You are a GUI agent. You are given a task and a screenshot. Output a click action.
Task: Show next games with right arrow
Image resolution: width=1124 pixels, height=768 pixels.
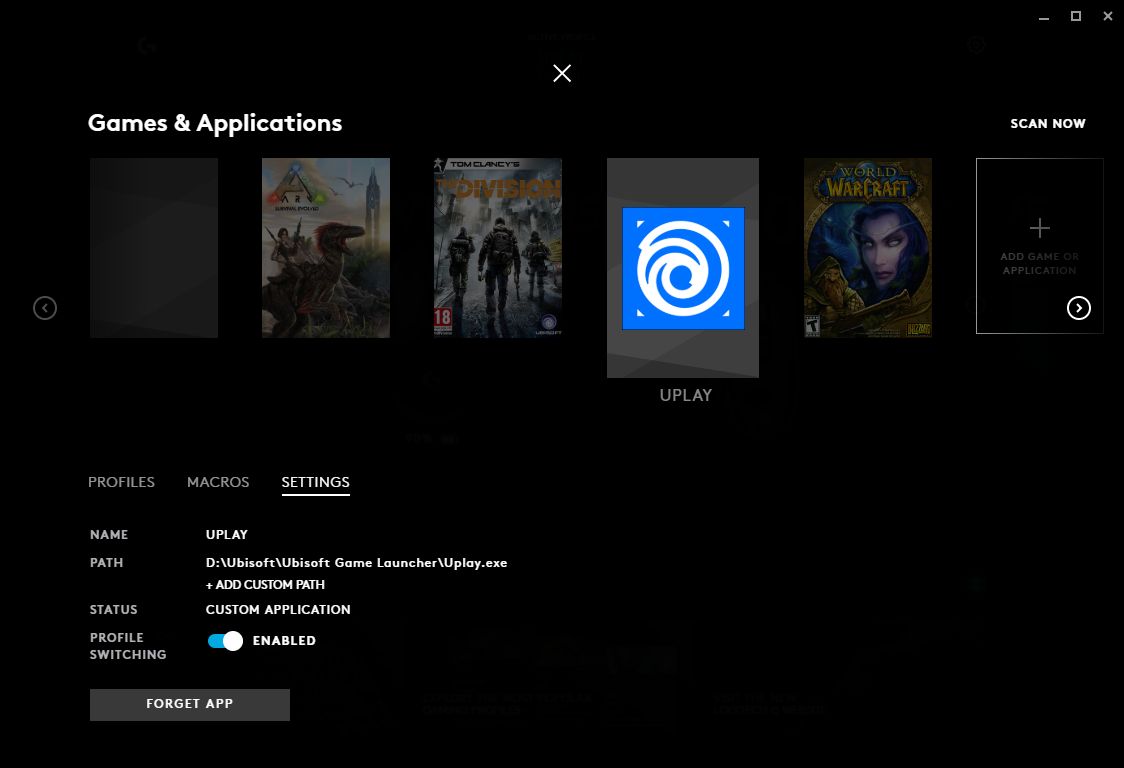pyautogui.click(x=1079, y=308)
